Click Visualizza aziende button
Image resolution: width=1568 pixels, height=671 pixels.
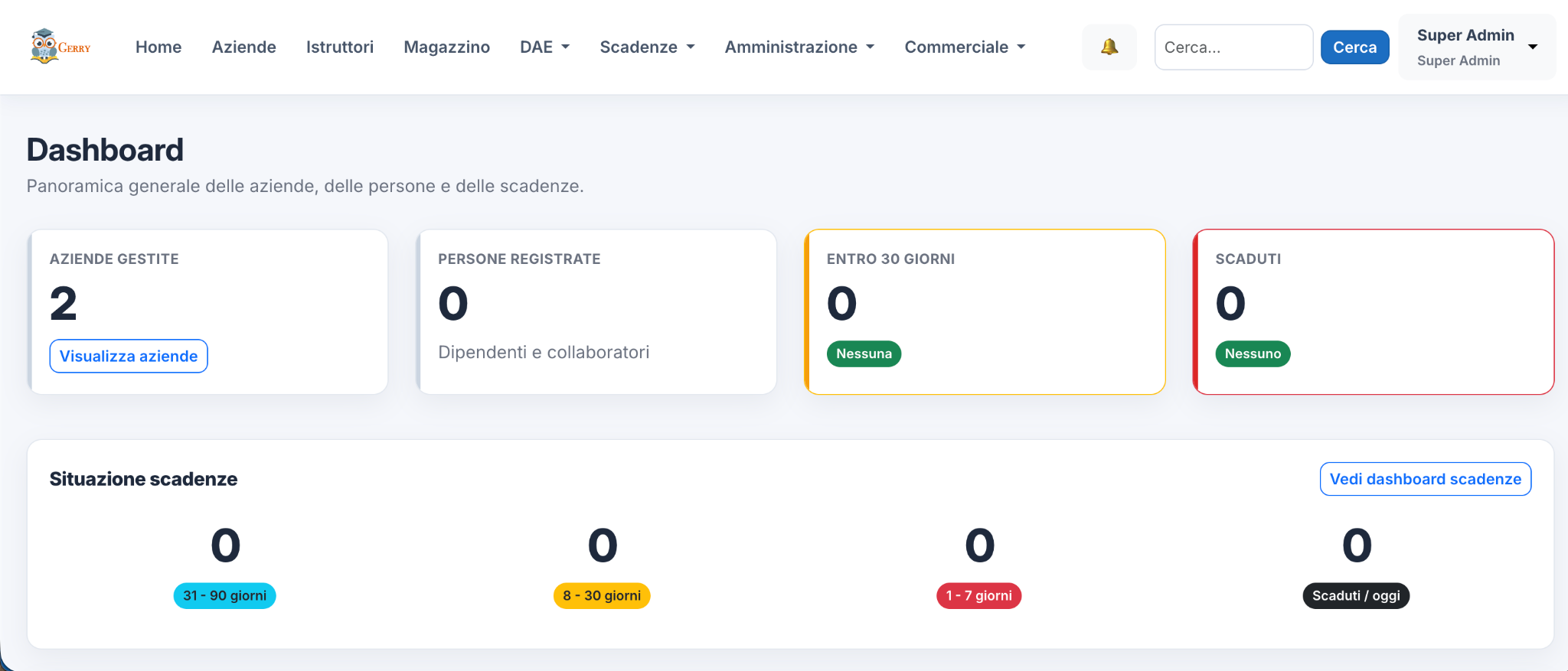click(x=129, y=356)
